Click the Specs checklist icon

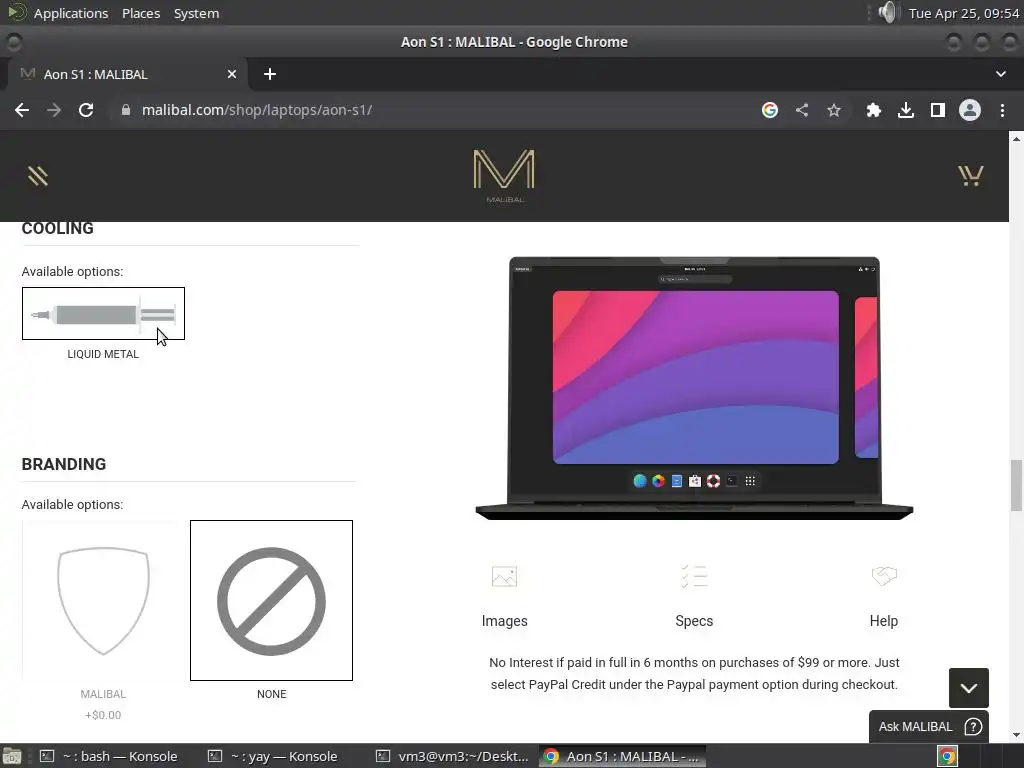pyautogui.click(x=694, y=577)
